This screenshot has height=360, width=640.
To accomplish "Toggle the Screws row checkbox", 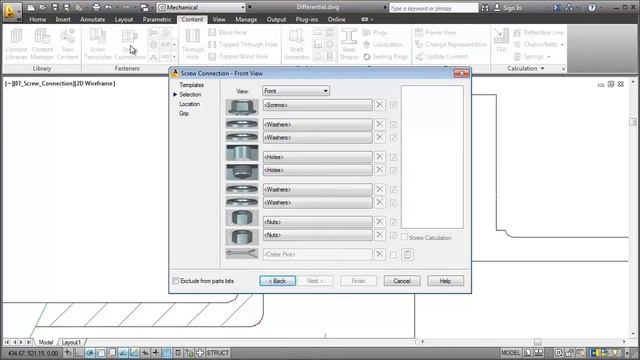I will (x=393, y=105).
